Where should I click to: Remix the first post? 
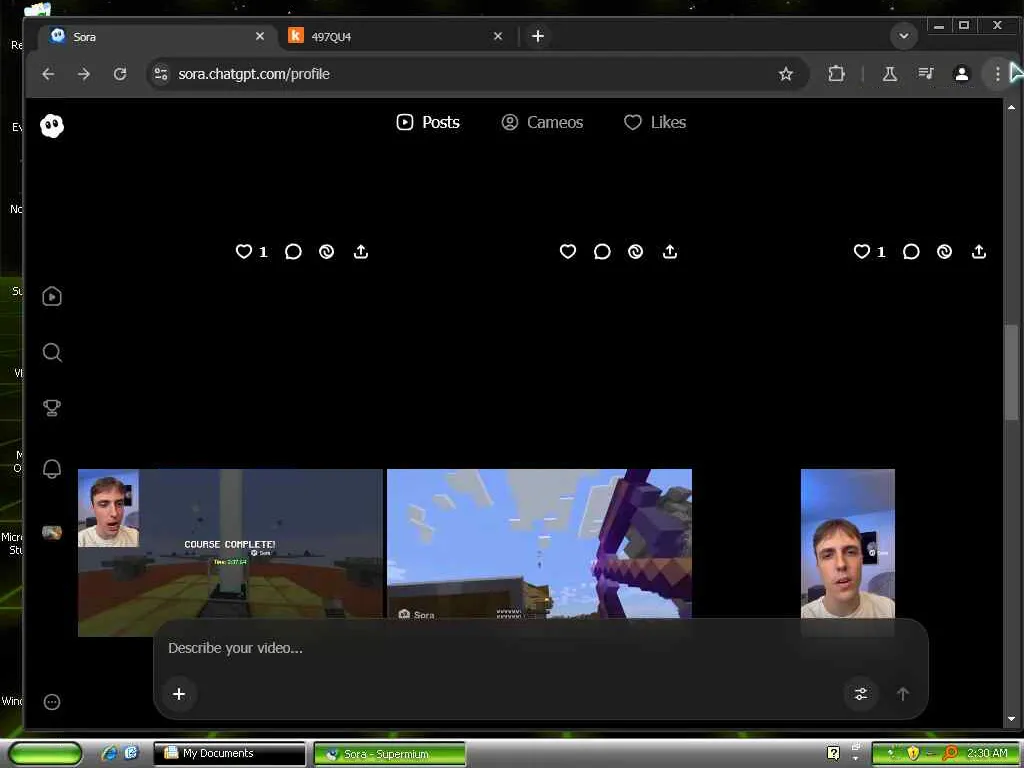327,251
